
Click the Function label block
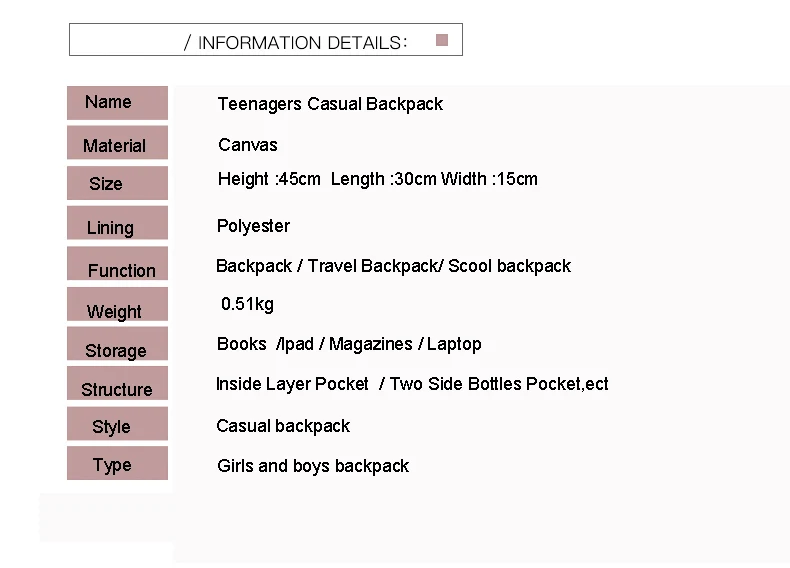pos(117,264)
